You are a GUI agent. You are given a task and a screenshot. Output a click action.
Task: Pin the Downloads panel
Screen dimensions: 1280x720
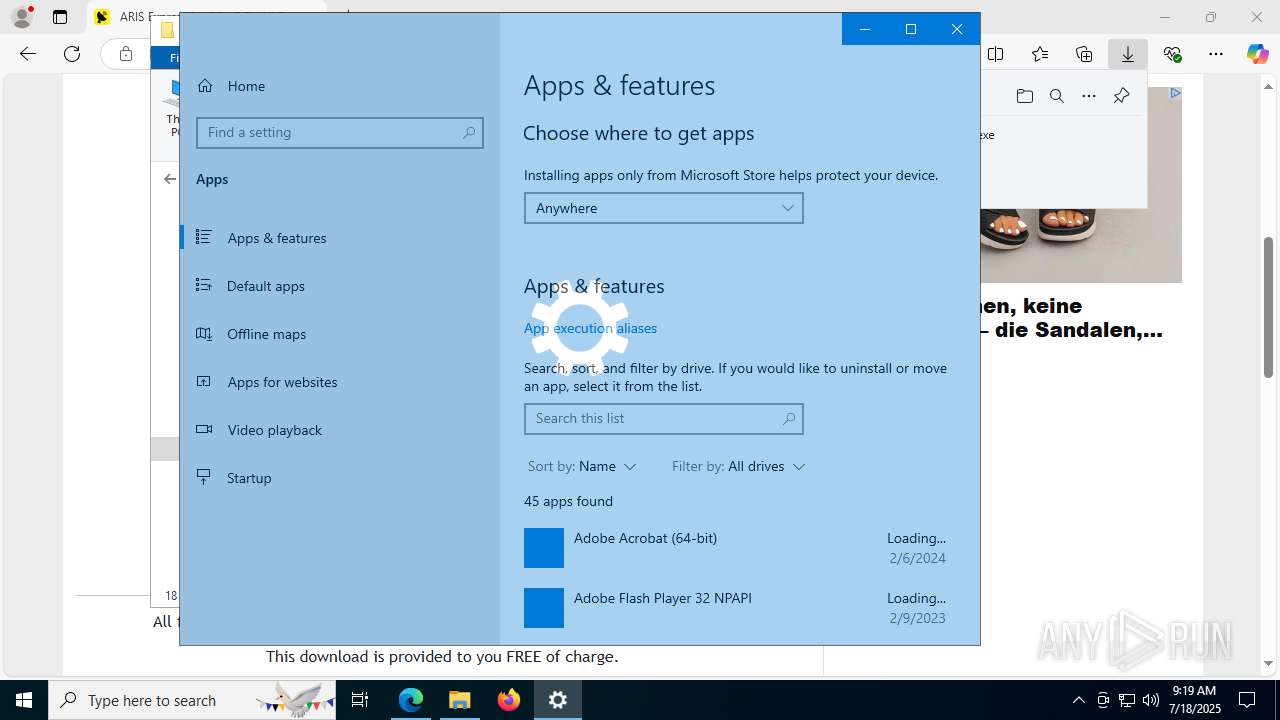tap(1121, 96)
